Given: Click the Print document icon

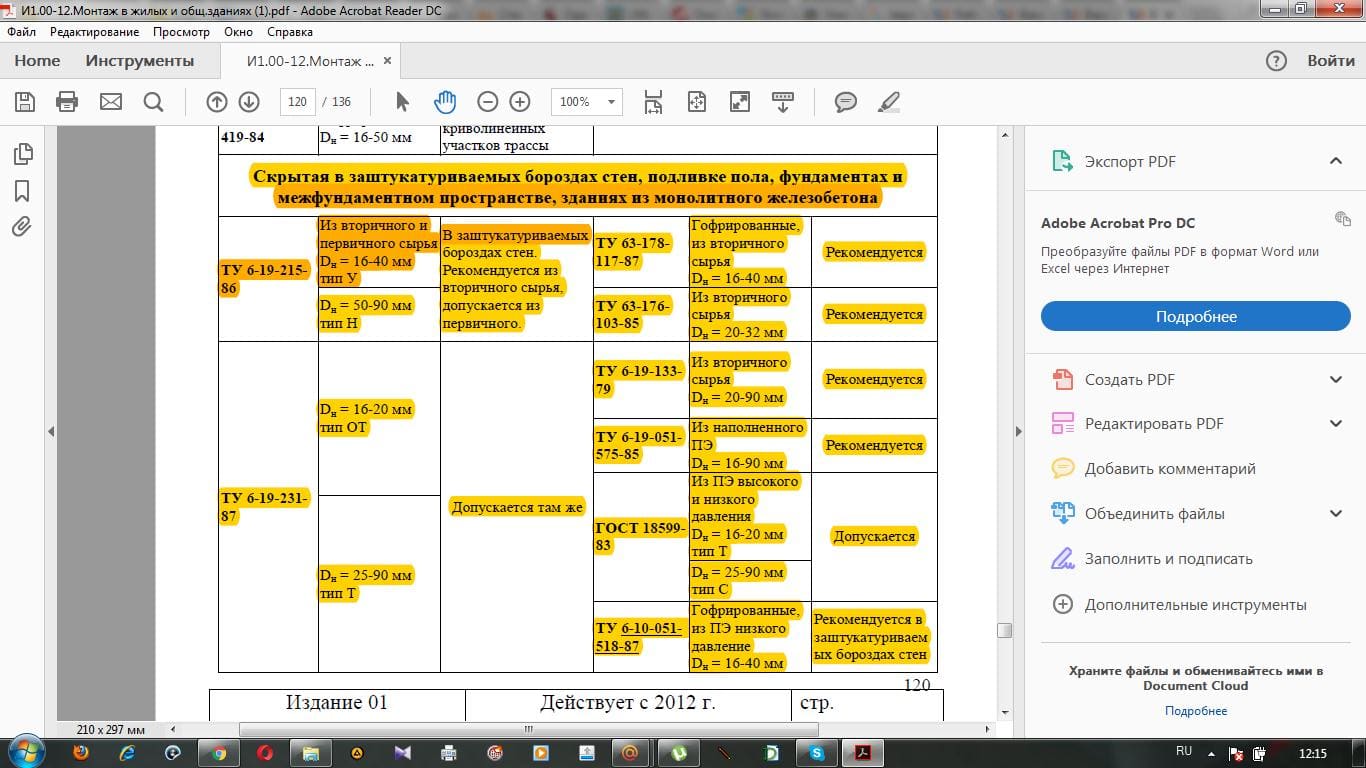Looking at the screenshot, I should pyautogui.click(x=67, y=102).
